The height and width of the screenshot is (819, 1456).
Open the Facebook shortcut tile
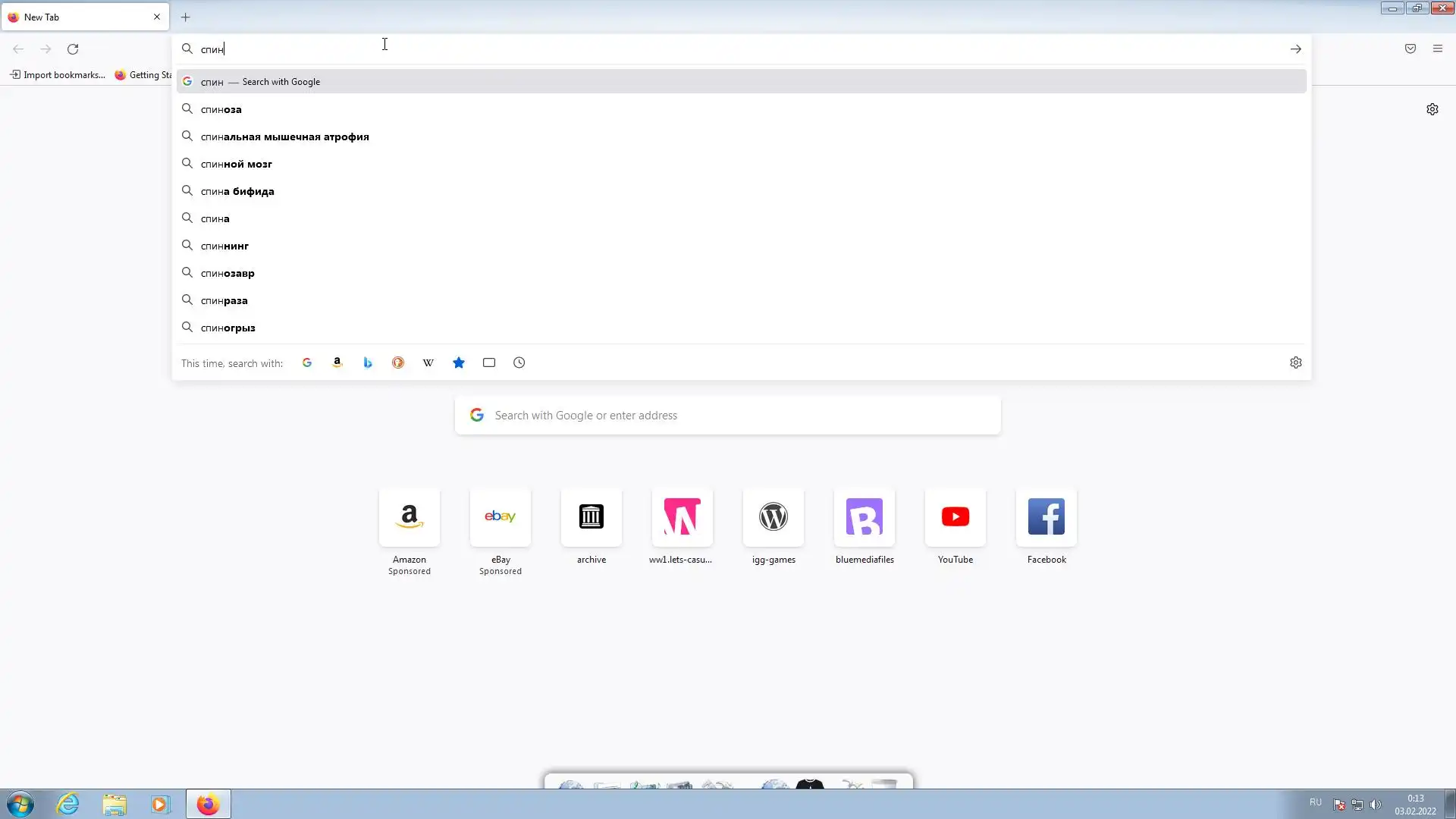point(1046,517)
